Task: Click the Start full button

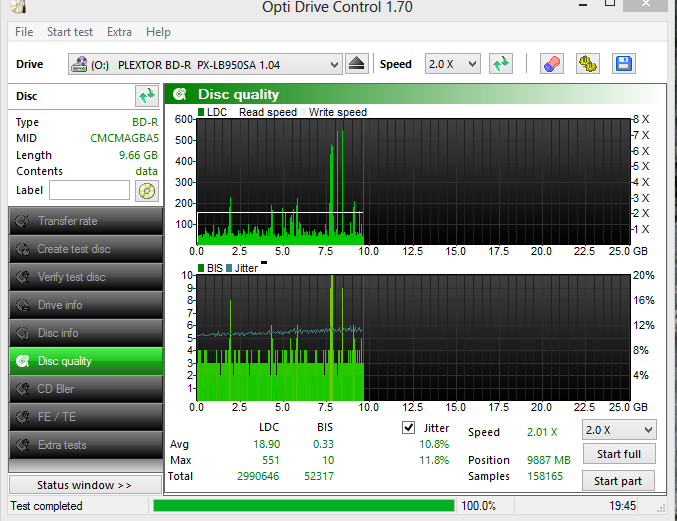Action: point(619,454)
